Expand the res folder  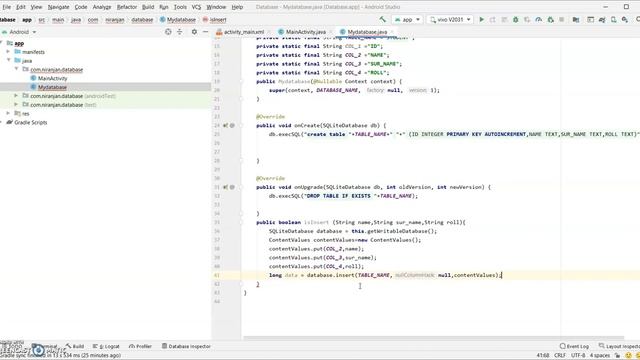pyautogui.click(x=8, y=113)
